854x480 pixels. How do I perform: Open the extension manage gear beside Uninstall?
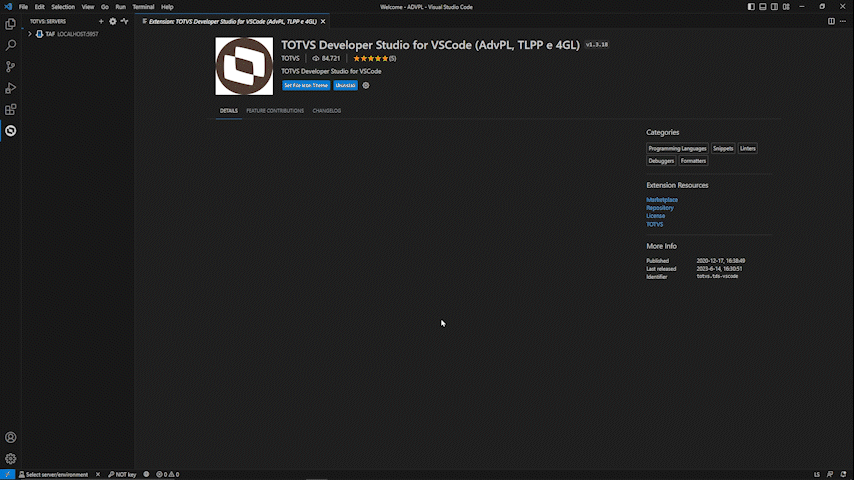tap(366, 86)
